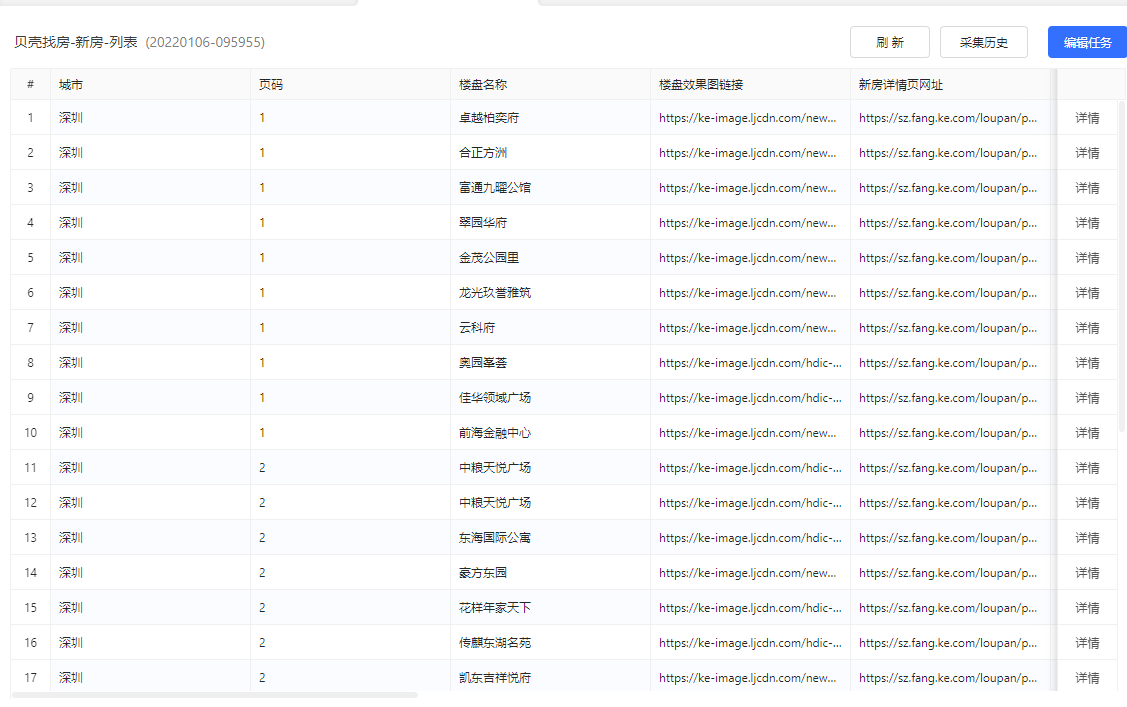Open 详情 for row 2 合正方洲

1087,152
